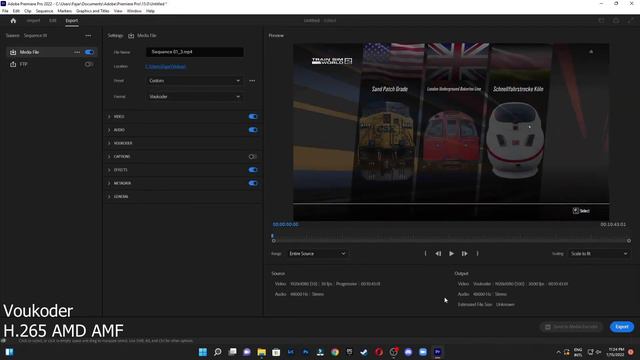The width and height of the screenshot is (640, 360).
Task: Click the right zoom handle of the preview timeline
Action: pos(629,241)
